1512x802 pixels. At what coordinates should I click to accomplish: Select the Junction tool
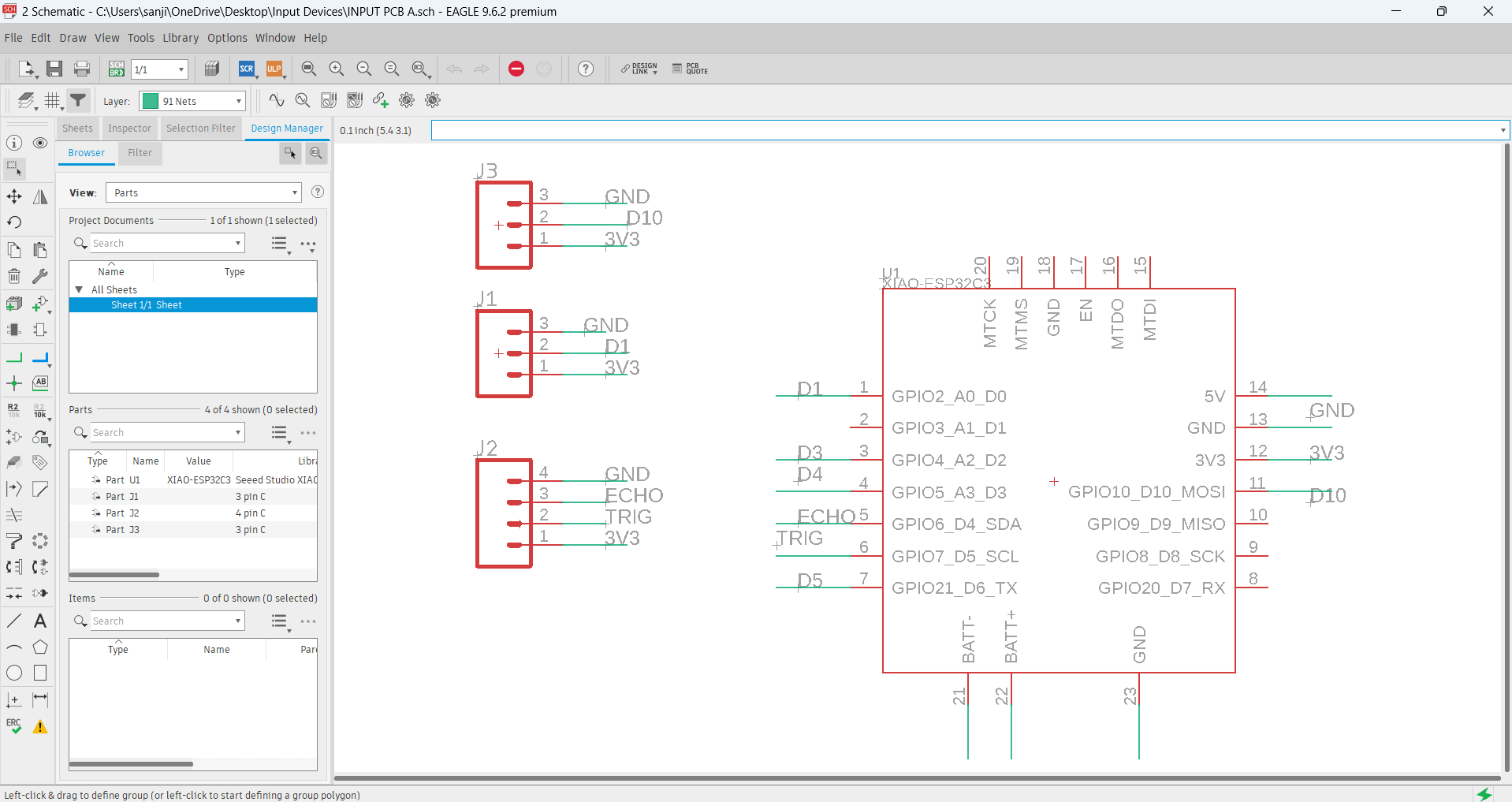pos(14,383)
